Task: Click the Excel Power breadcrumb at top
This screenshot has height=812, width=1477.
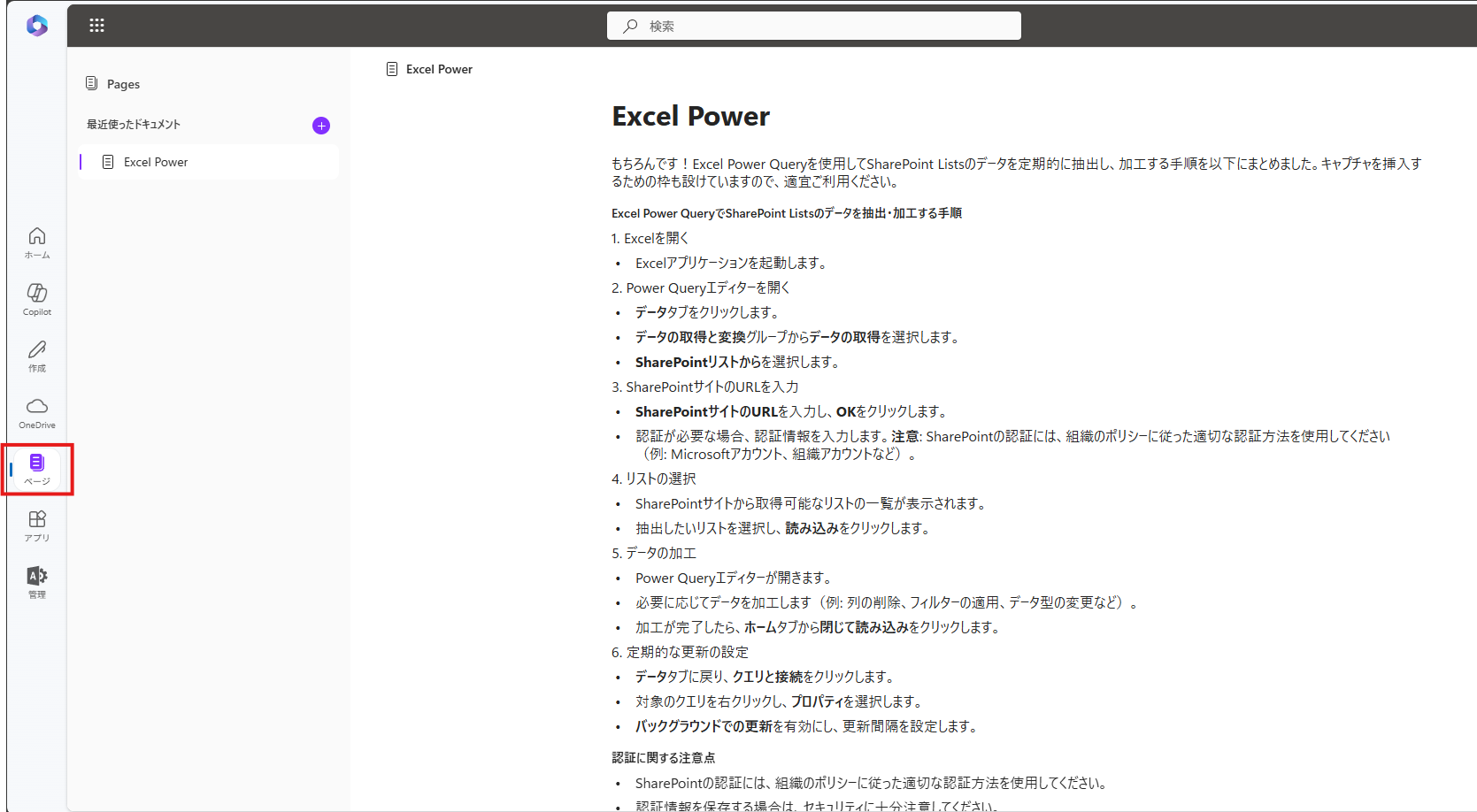Action: (438, 68)
